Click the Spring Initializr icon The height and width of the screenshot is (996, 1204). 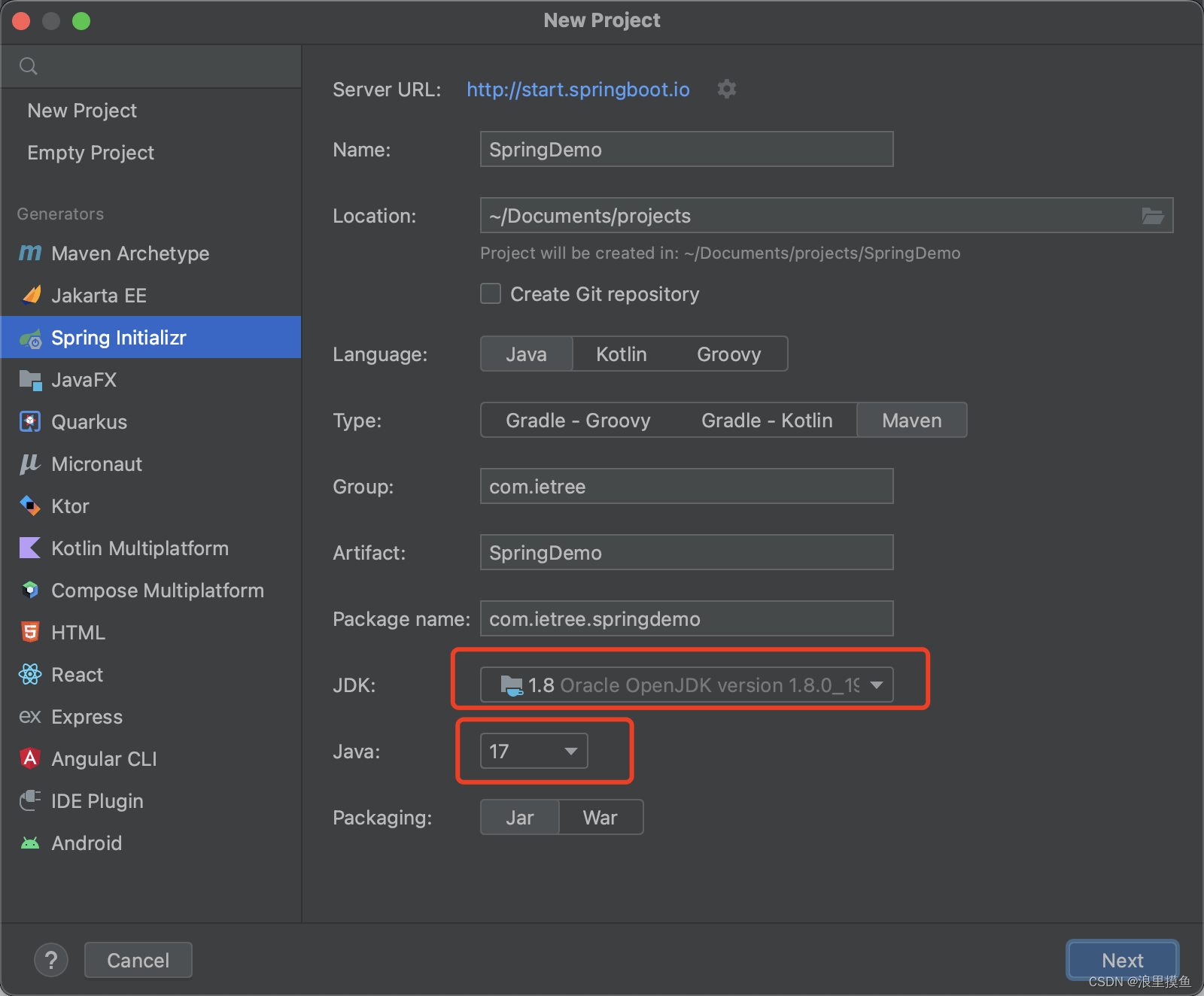point(31,339)
